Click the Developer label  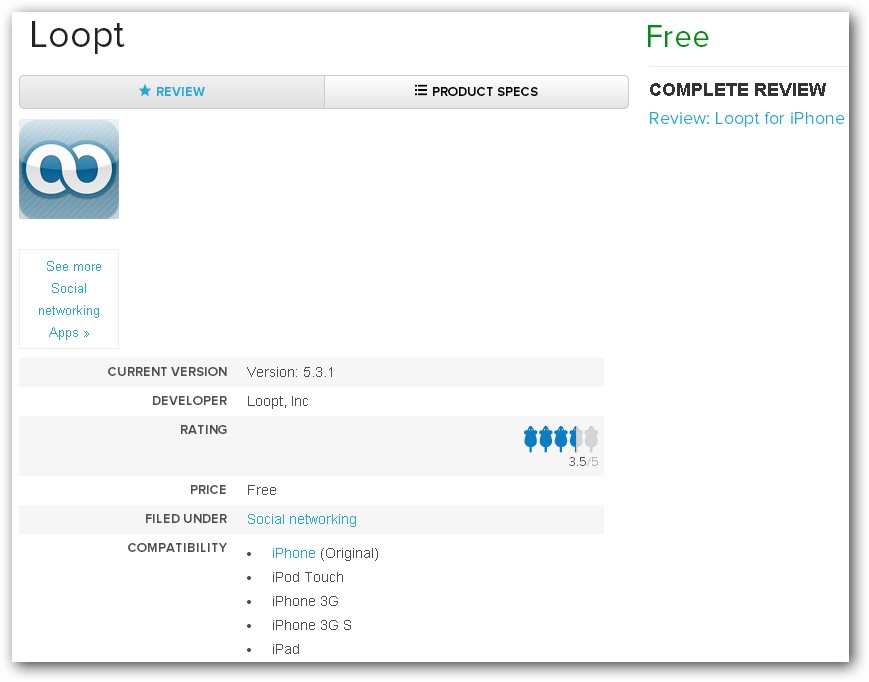(x=190, y=401)
